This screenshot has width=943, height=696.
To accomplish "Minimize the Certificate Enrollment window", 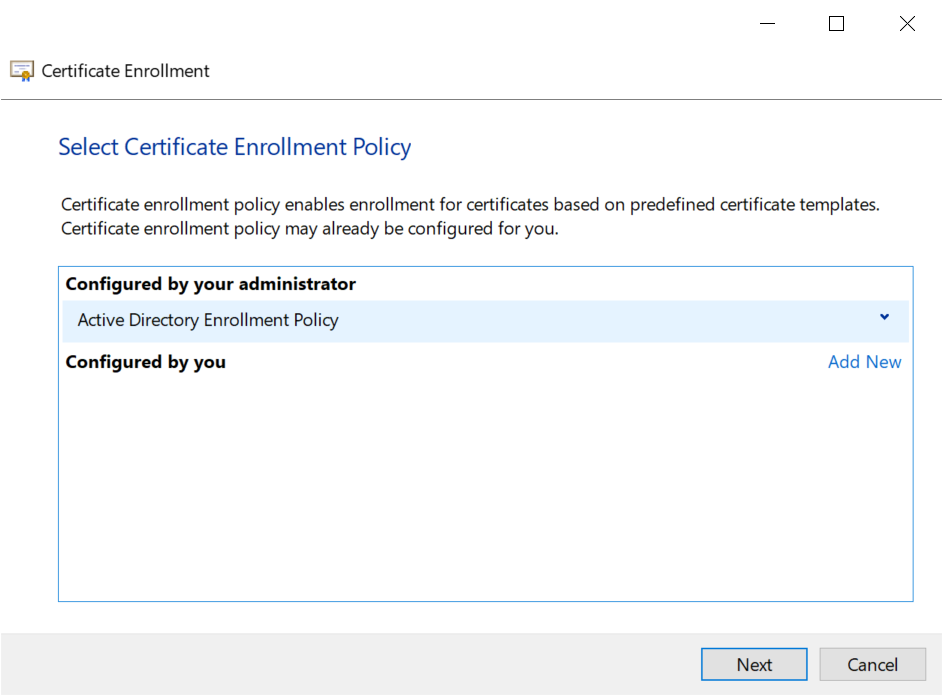I will tap(767, 24).
